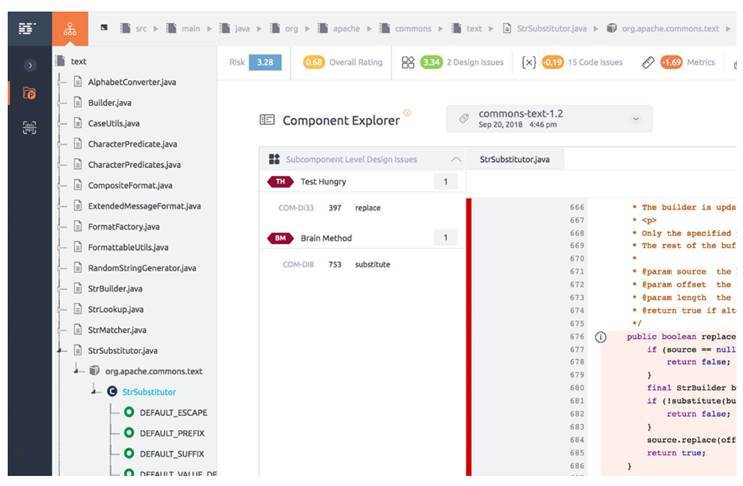
Task: Collapse Subcomponent Level Design Issues panel
Action: (x=456, y=159)
